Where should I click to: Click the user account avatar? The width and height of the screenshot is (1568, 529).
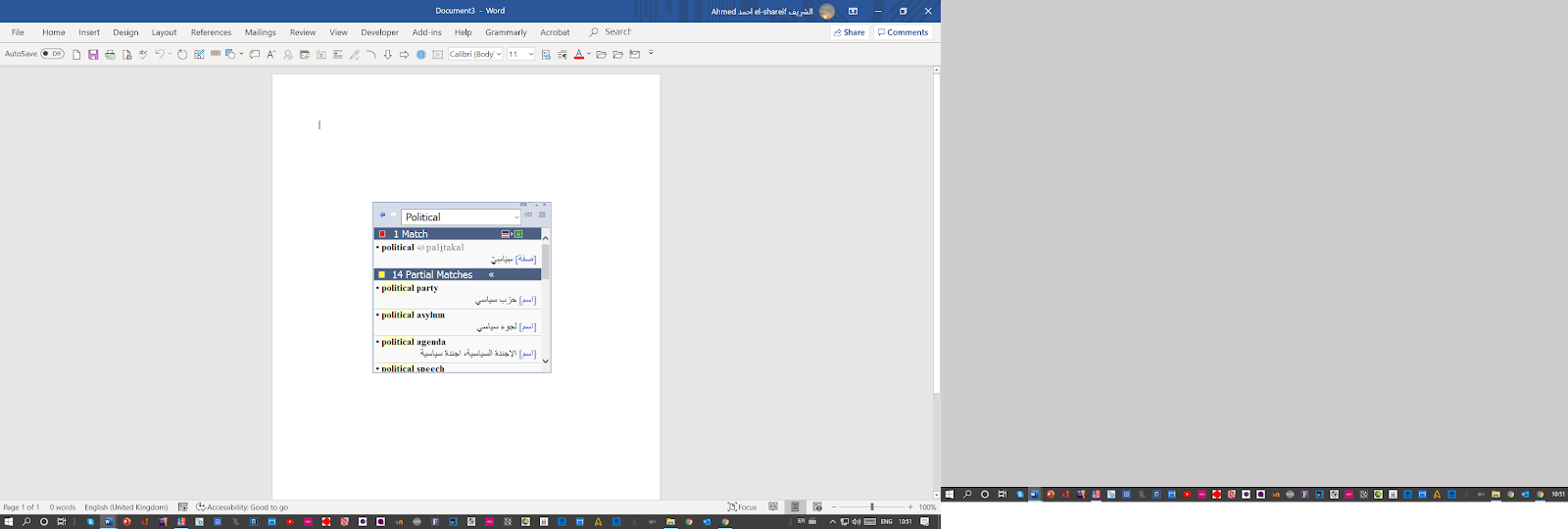[x=827, y=11]
